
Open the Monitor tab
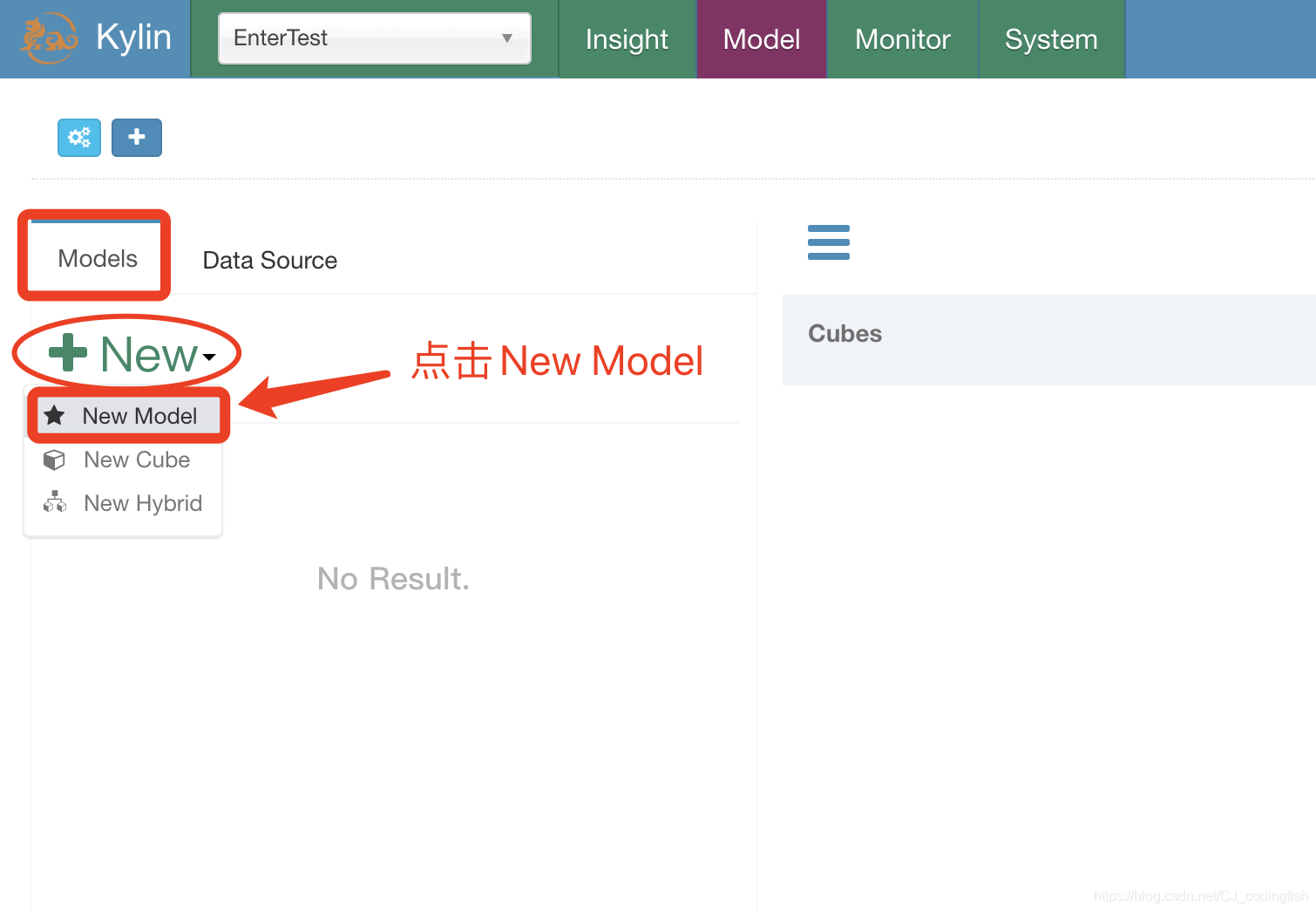coord(903,39)
